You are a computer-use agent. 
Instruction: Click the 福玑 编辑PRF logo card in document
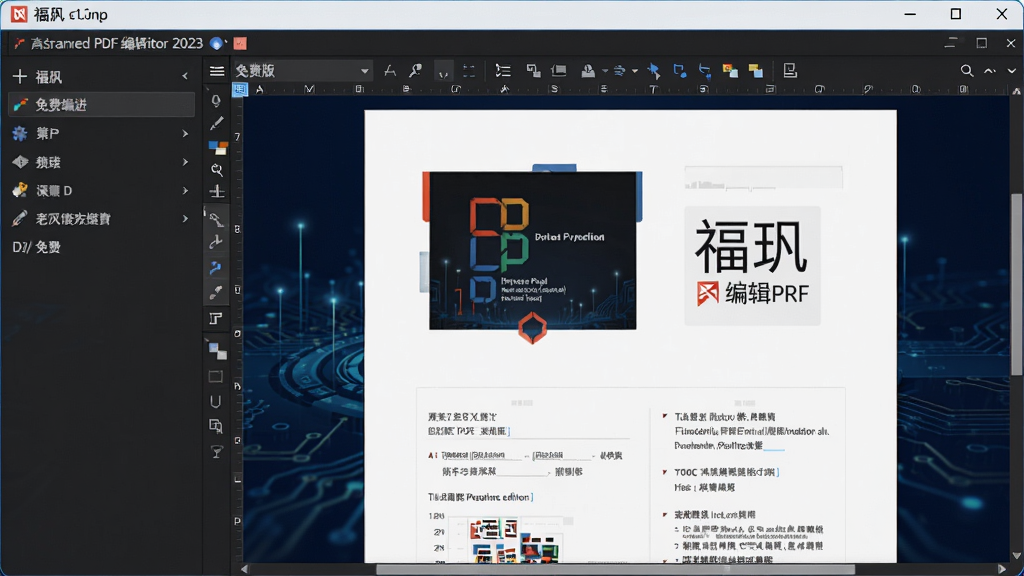click(x=752, y=265)
